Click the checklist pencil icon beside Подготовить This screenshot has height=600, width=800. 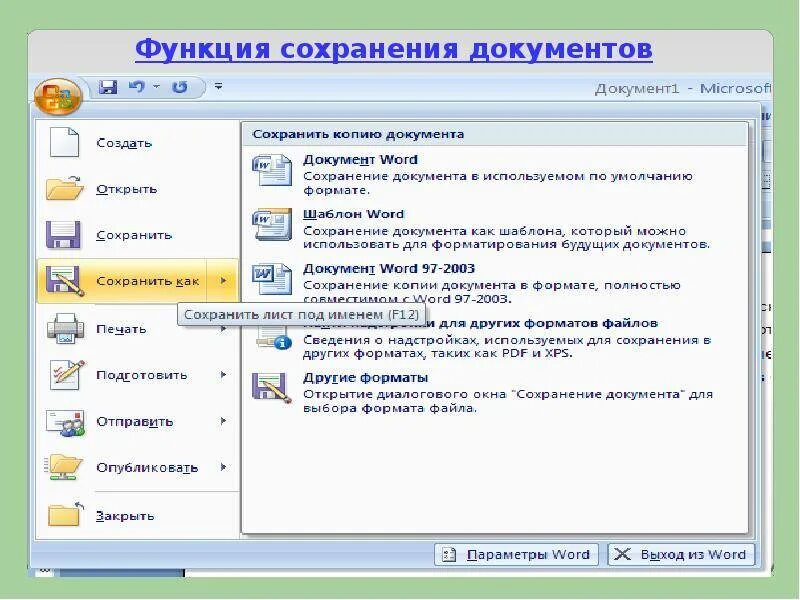coord(67,374)
